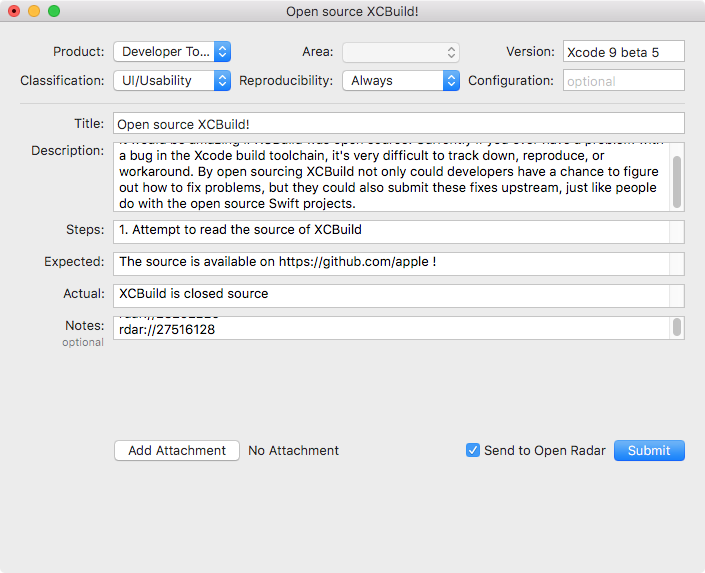The width and height of the screenshot is (705, 573).
Task: Click the Configuration optional field
Action: (x=624, y=81)
